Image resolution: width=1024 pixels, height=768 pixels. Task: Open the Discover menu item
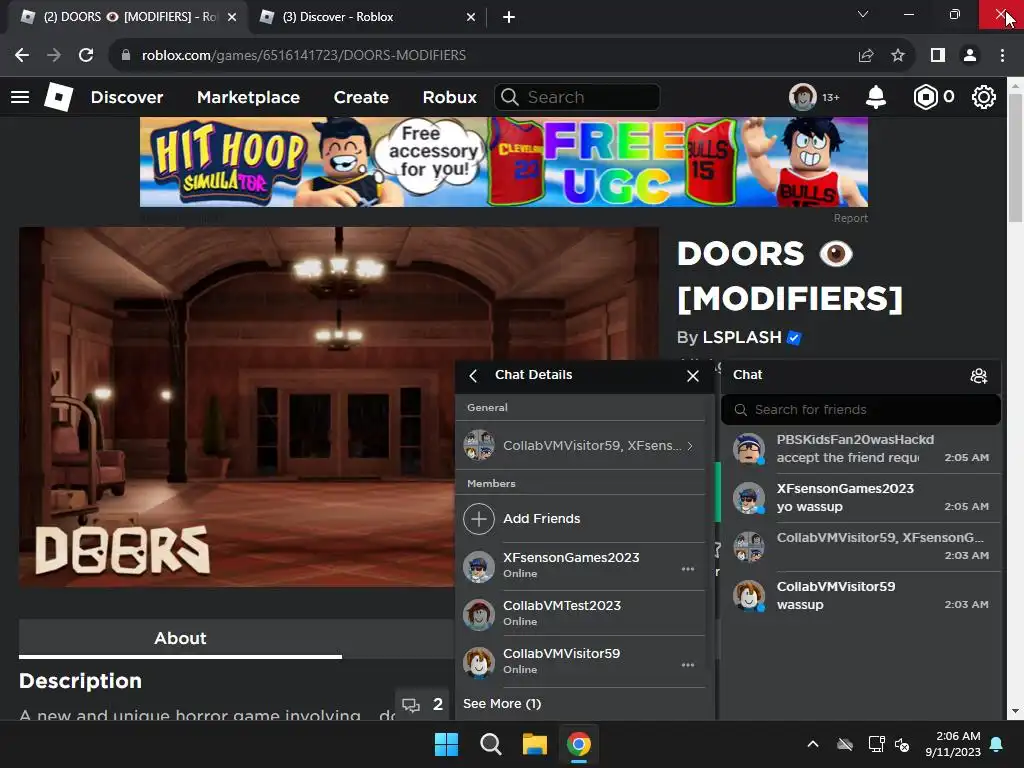(x=127, y=97)
